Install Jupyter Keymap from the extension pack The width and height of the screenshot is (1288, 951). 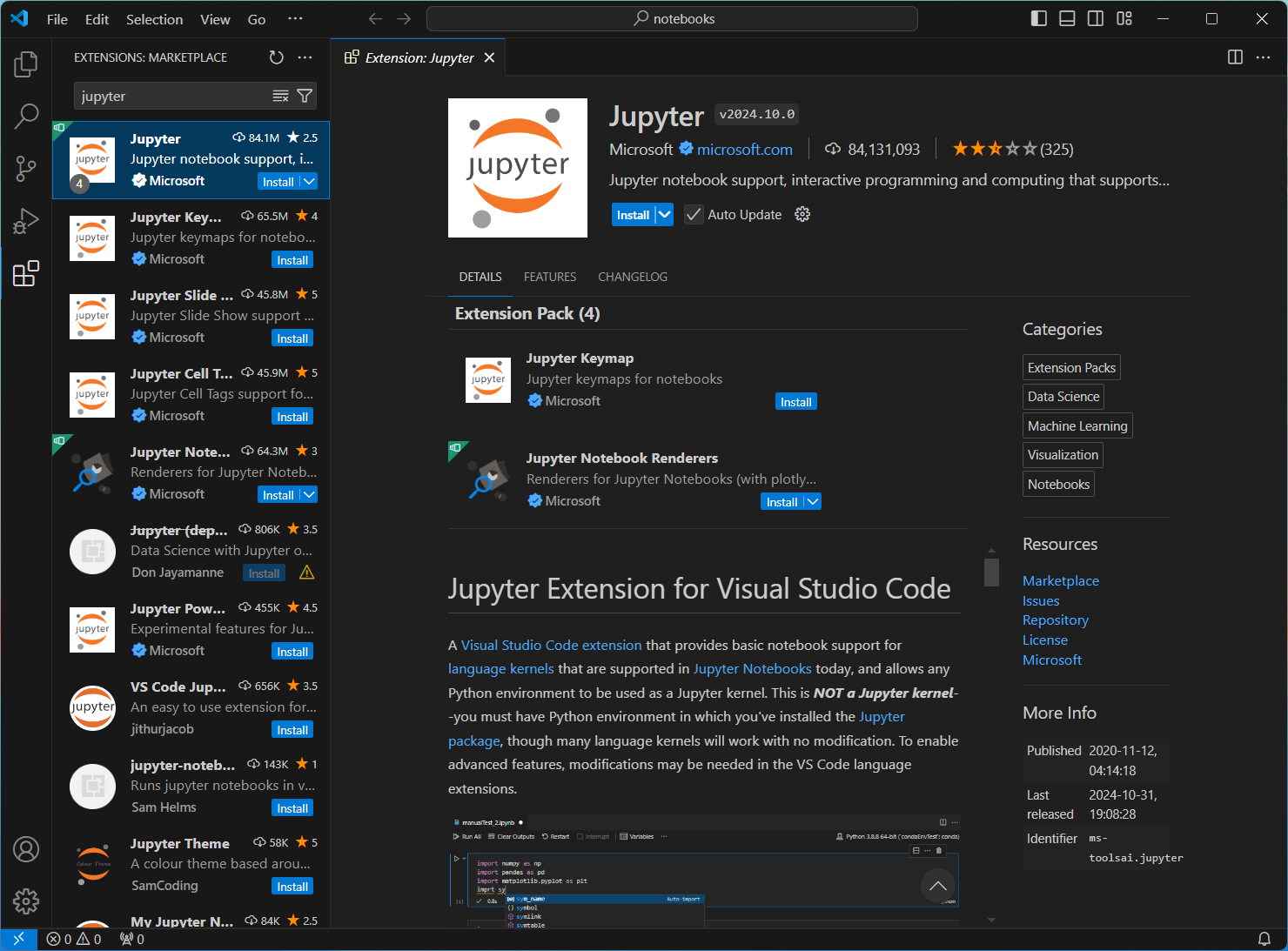pyautogui.click(x=795, y=402)
